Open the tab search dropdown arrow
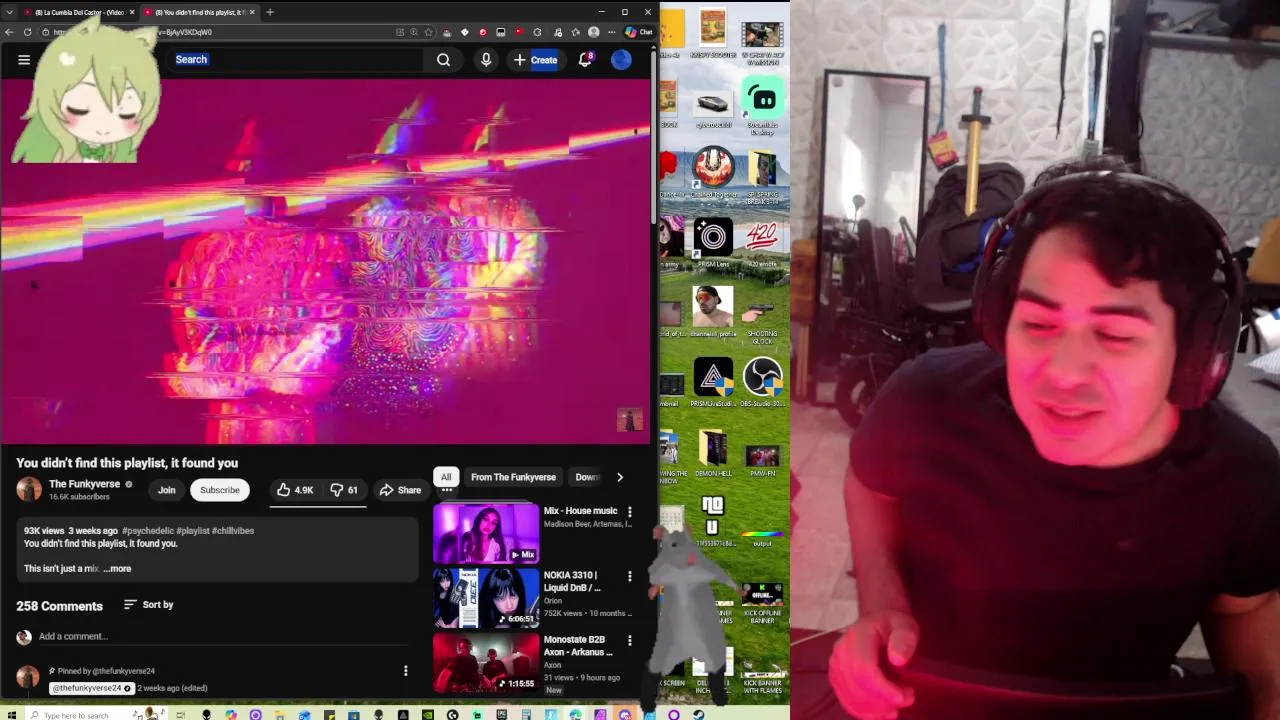 9,12
